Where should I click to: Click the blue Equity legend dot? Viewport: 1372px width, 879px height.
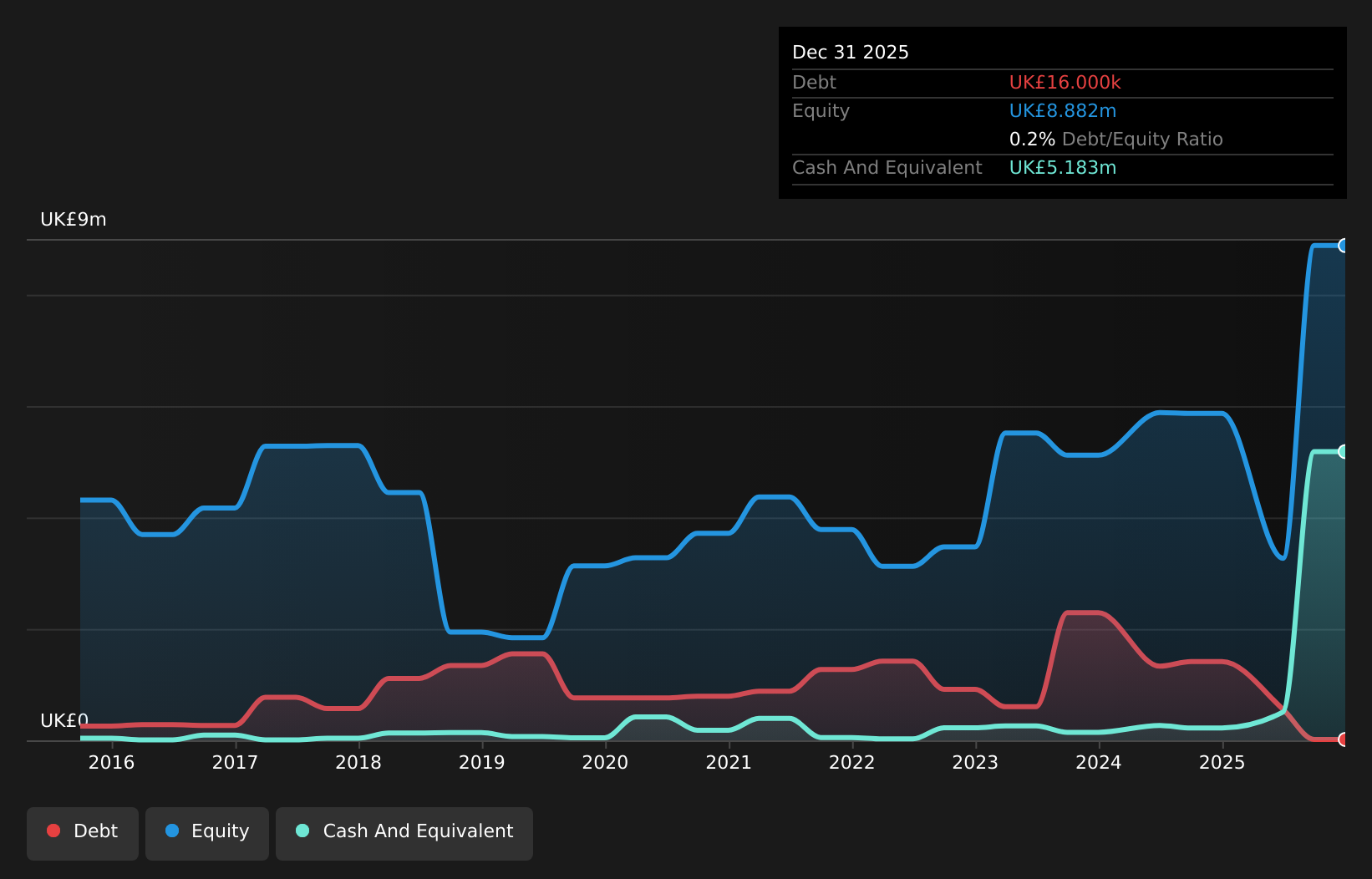[x=172, y=831]
